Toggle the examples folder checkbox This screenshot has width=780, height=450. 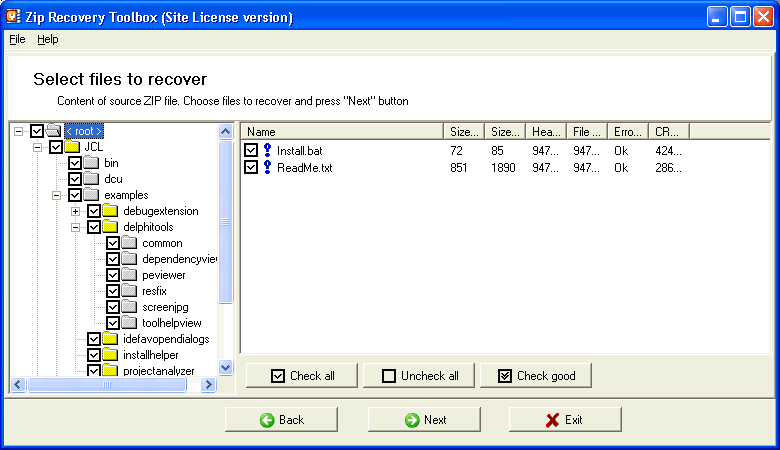pyautogui.click(x=75, y=194)
